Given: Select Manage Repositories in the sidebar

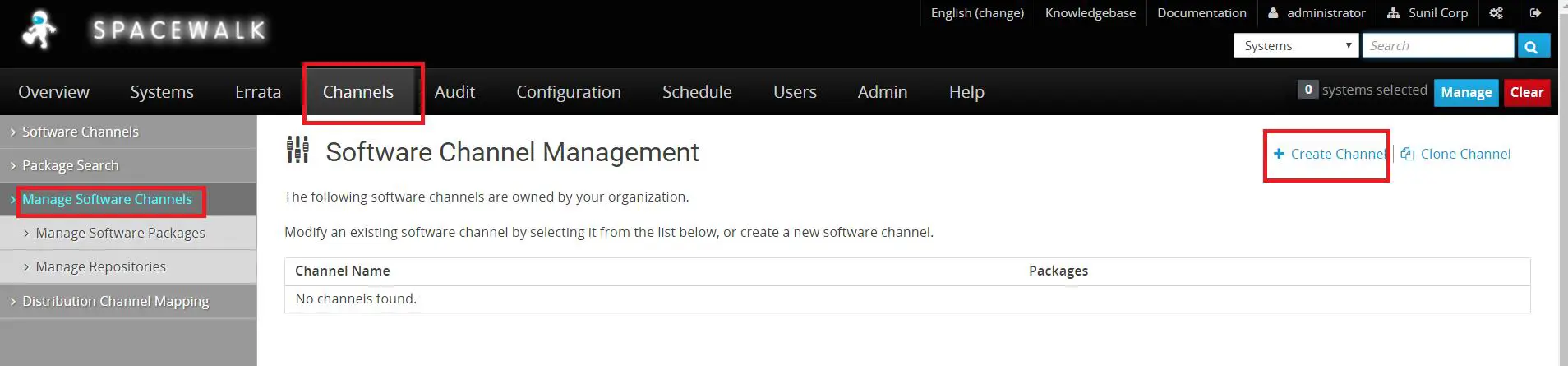Looking at the screenshot, I should tap(100, 266).
